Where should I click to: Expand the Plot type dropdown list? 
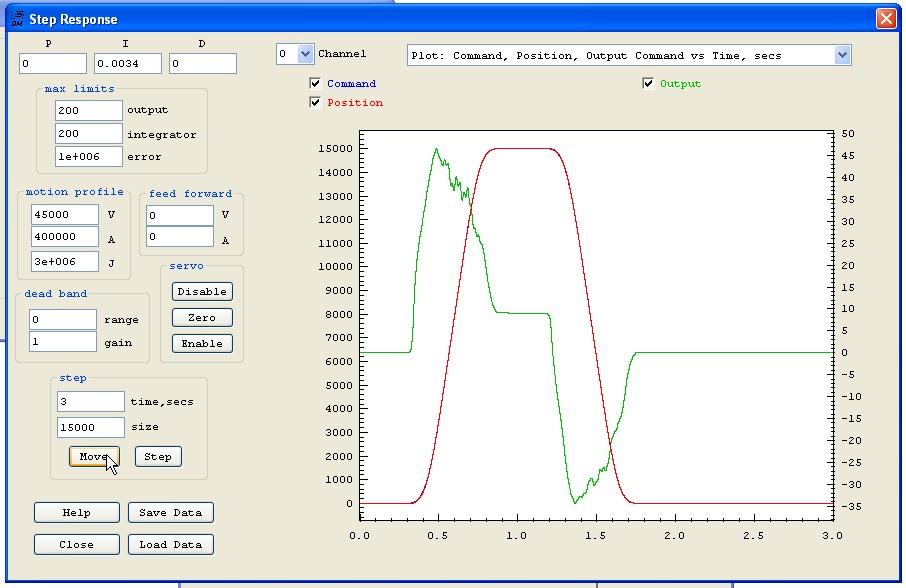point(841,55)
